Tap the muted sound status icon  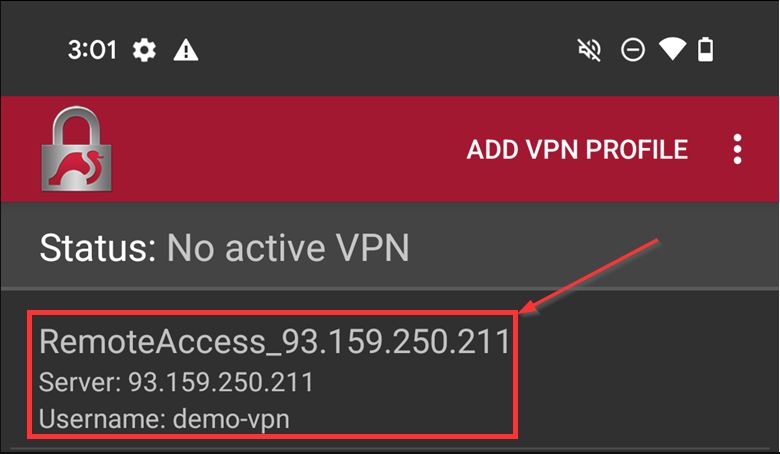point(589,50)
